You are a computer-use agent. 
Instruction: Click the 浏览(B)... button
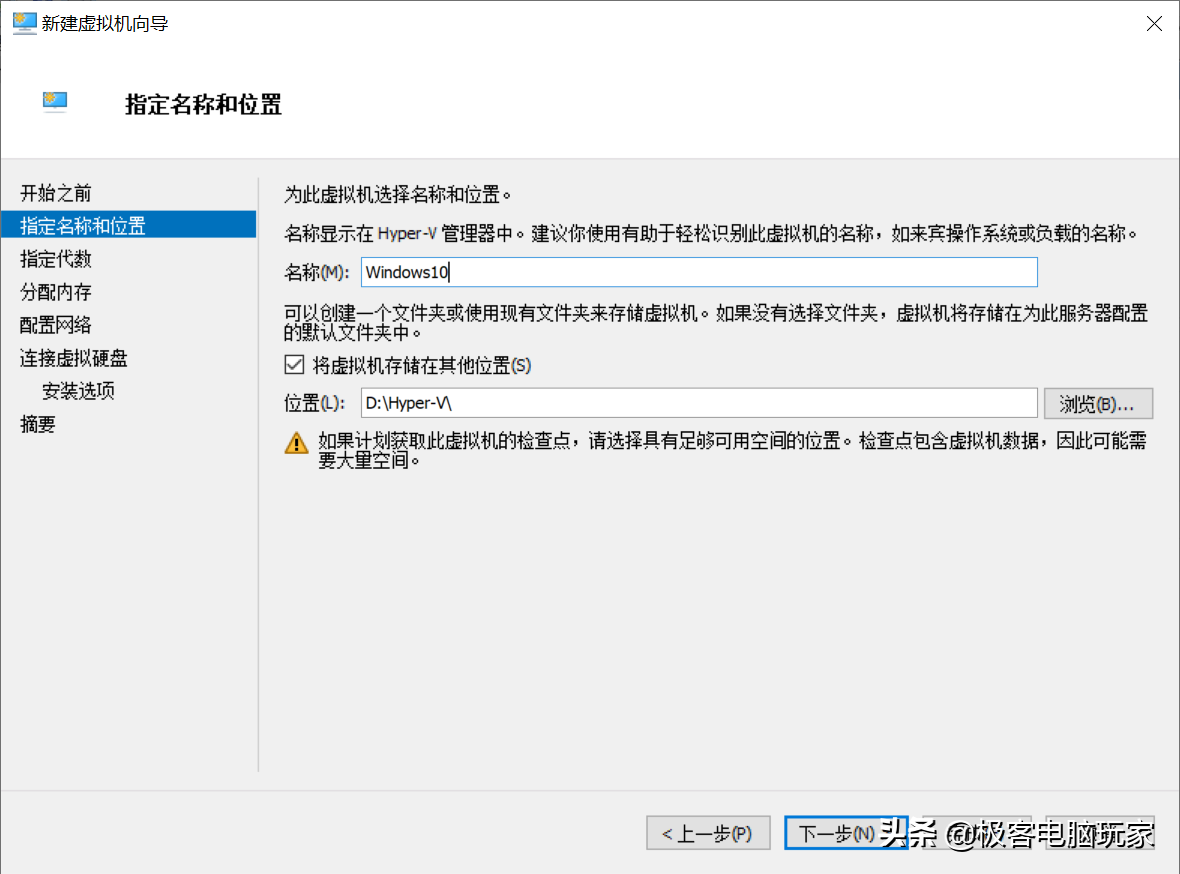tap(1098, 404)
